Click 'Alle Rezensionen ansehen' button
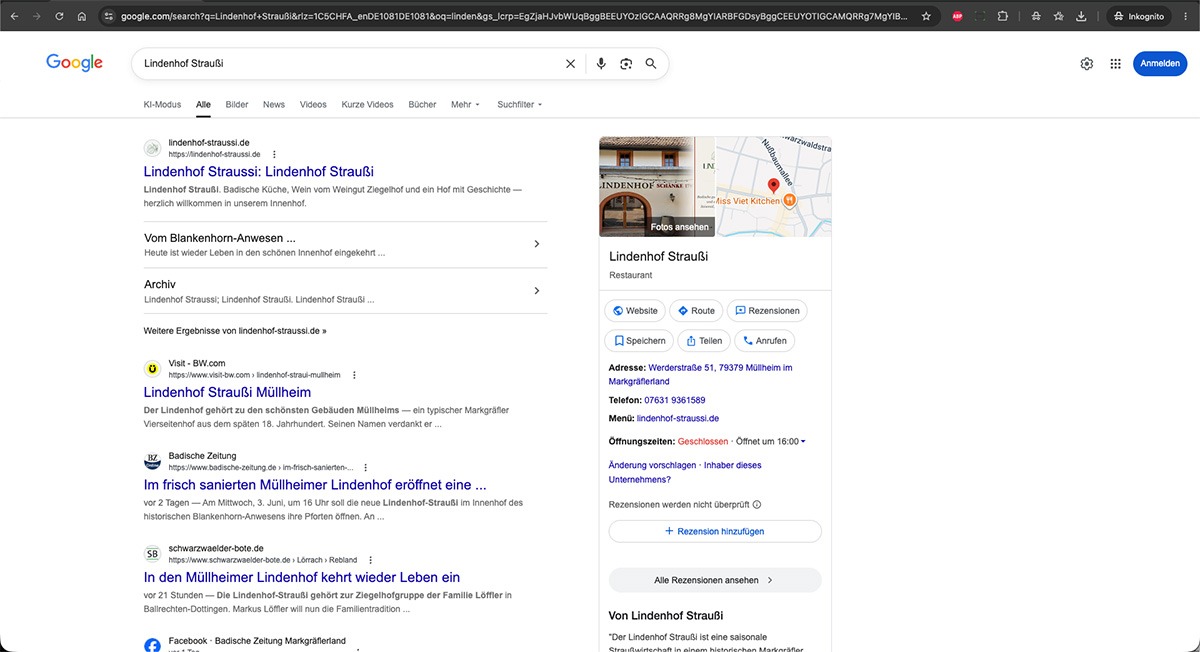 (715, 580)
